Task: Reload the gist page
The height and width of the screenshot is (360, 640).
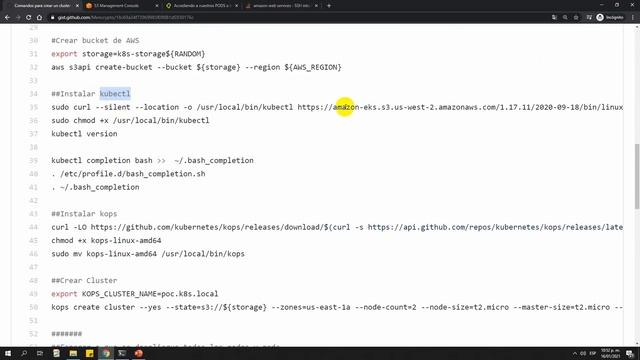Action: click(x=29, y=18)
